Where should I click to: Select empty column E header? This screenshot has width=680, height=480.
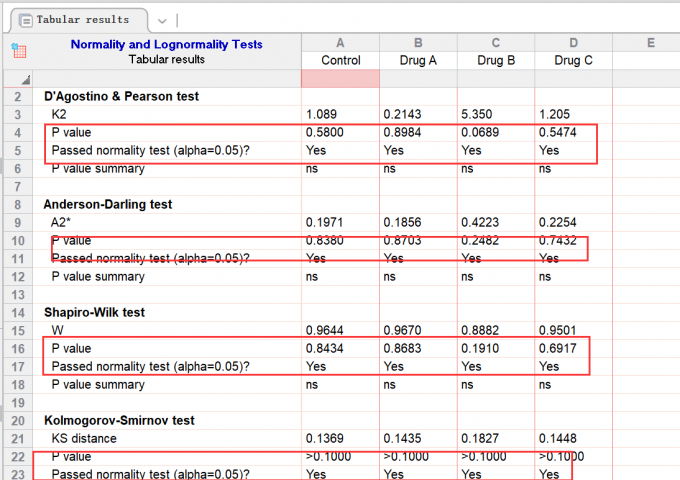(650, 43)
